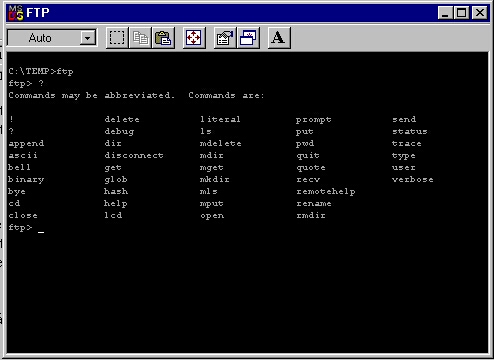Click the 'ls' command text
The height and width of the screenshot is (360, 494).
coord(206,131)
